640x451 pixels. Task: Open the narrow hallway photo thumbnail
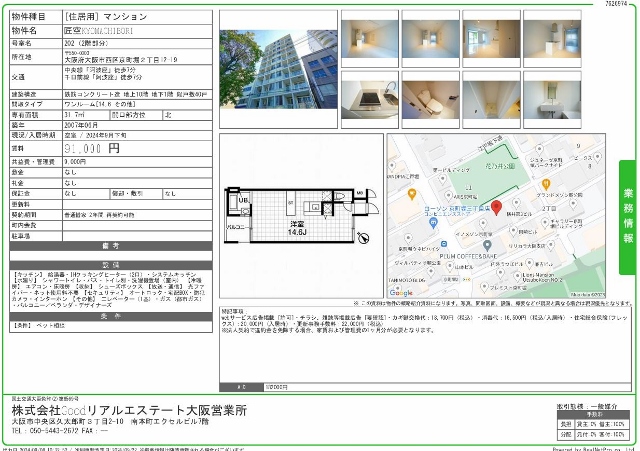(x=491, y=100)
